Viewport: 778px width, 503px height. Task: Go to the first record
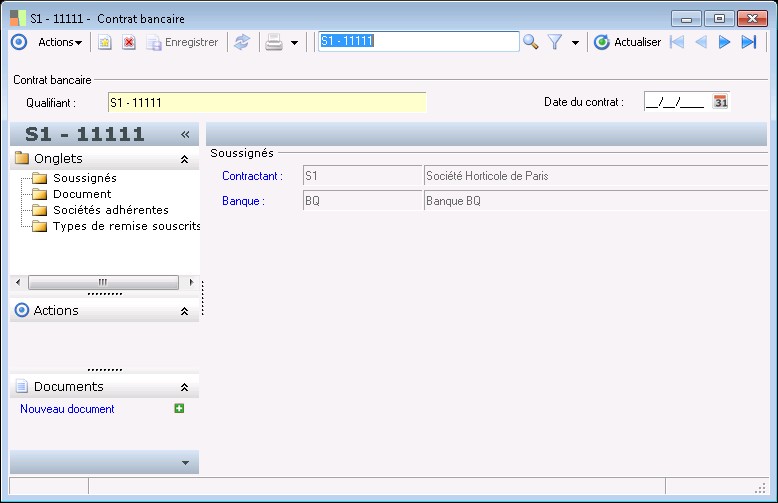[x=677, y=42]
